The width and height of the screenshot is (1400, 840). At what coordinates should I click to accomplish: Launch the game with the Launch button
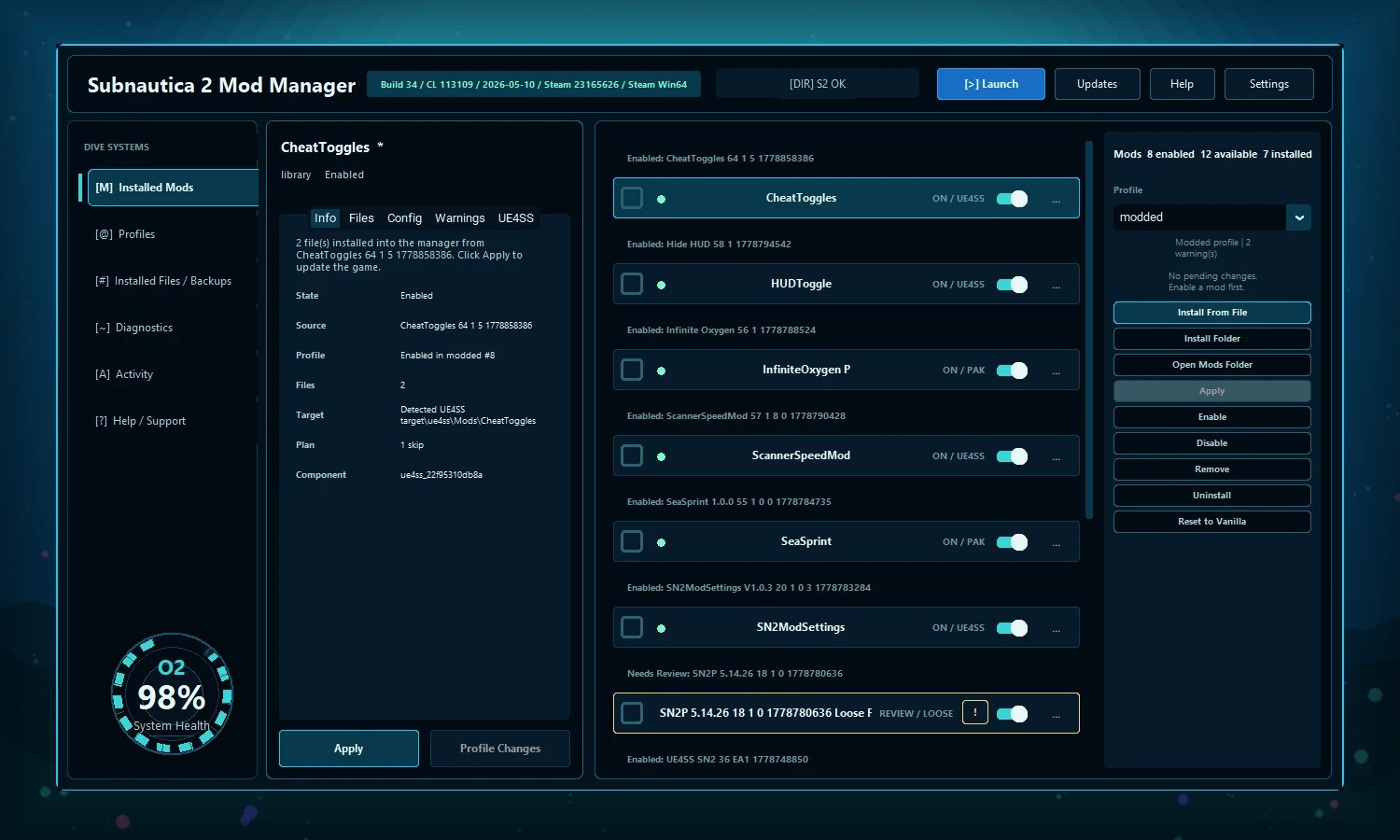point(991,84)
